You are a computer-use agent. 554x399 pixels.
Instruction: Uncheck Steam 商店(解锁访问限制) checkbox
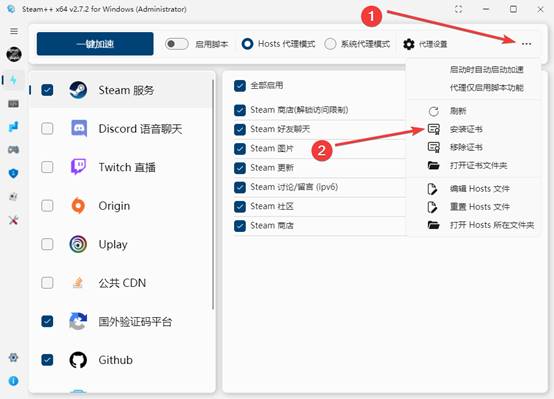pos(240,110)
